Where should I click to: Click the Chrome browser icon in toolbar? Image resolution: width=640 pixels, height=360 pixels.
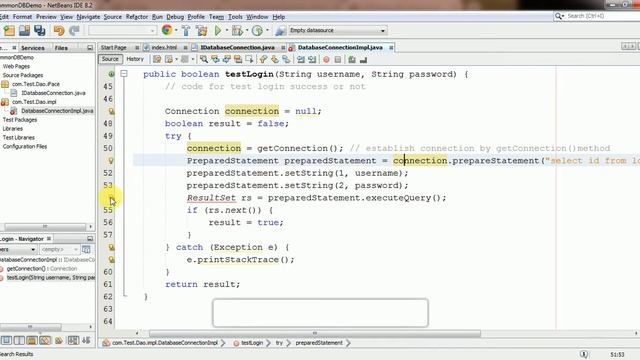[167, 30]
